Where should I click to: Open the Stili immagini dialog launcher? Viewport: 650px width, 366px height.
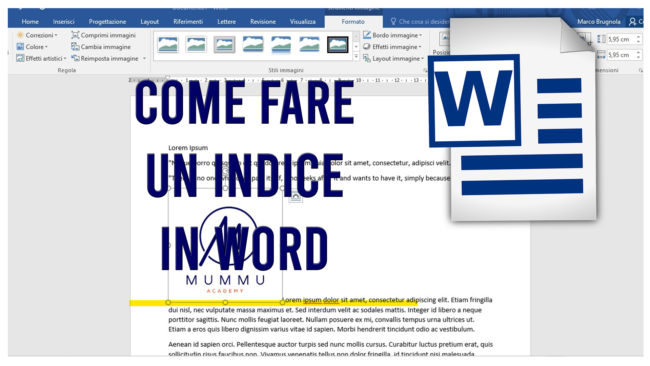tap(425, 70)
